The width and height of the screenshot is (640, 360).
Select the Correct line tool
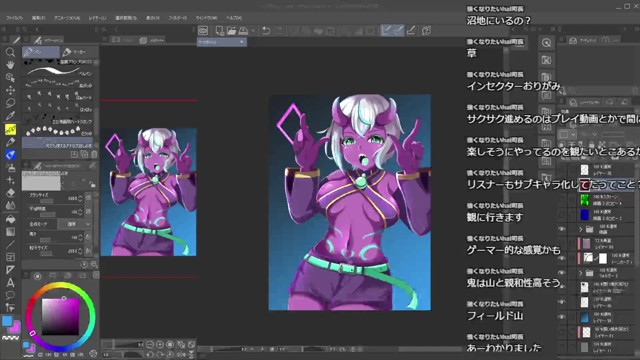[10, 307]
